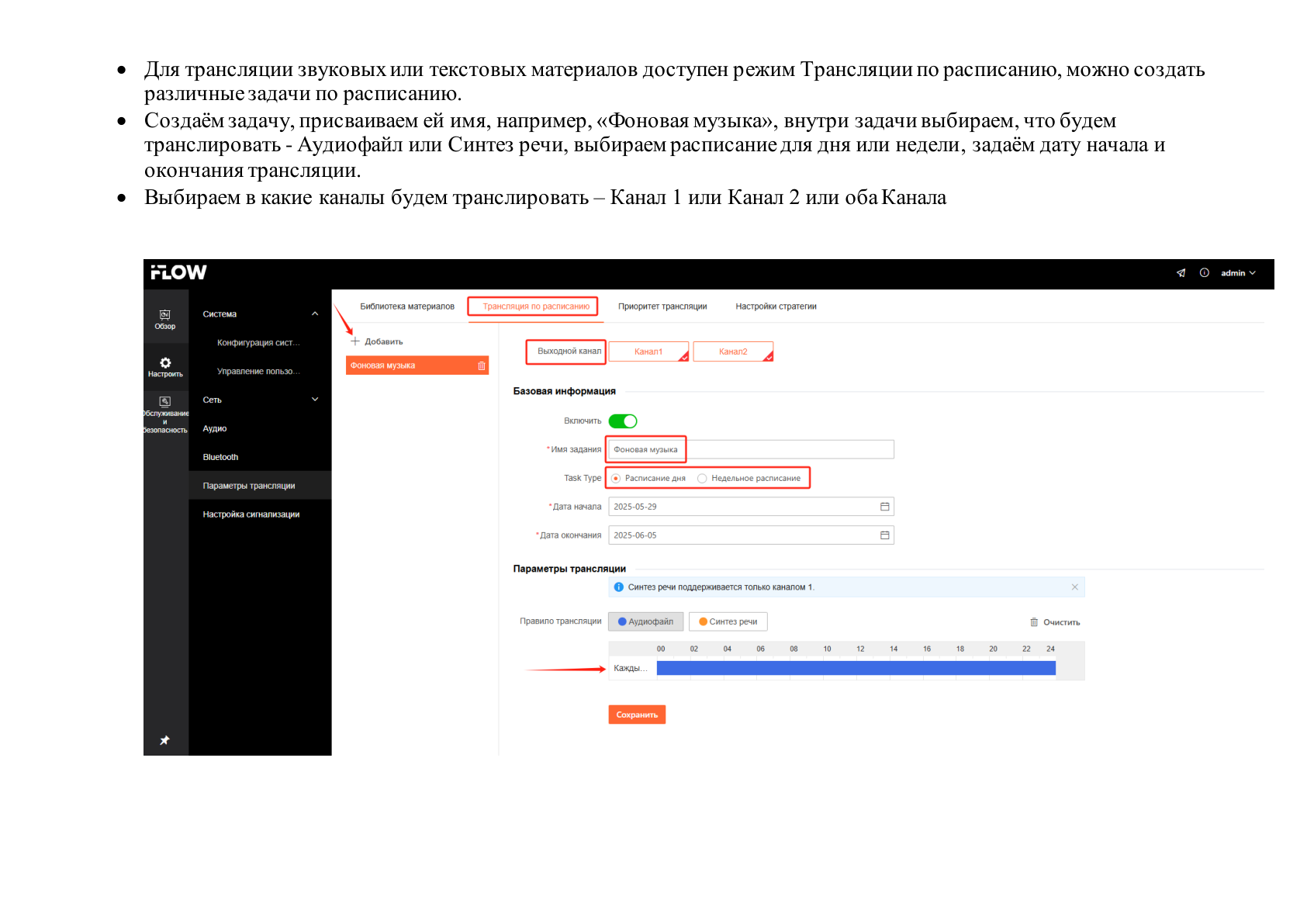The image size is (1307, 924).
Task: Delete the Фоновая музыка task with trash icon
Action: tap(481, 365)
